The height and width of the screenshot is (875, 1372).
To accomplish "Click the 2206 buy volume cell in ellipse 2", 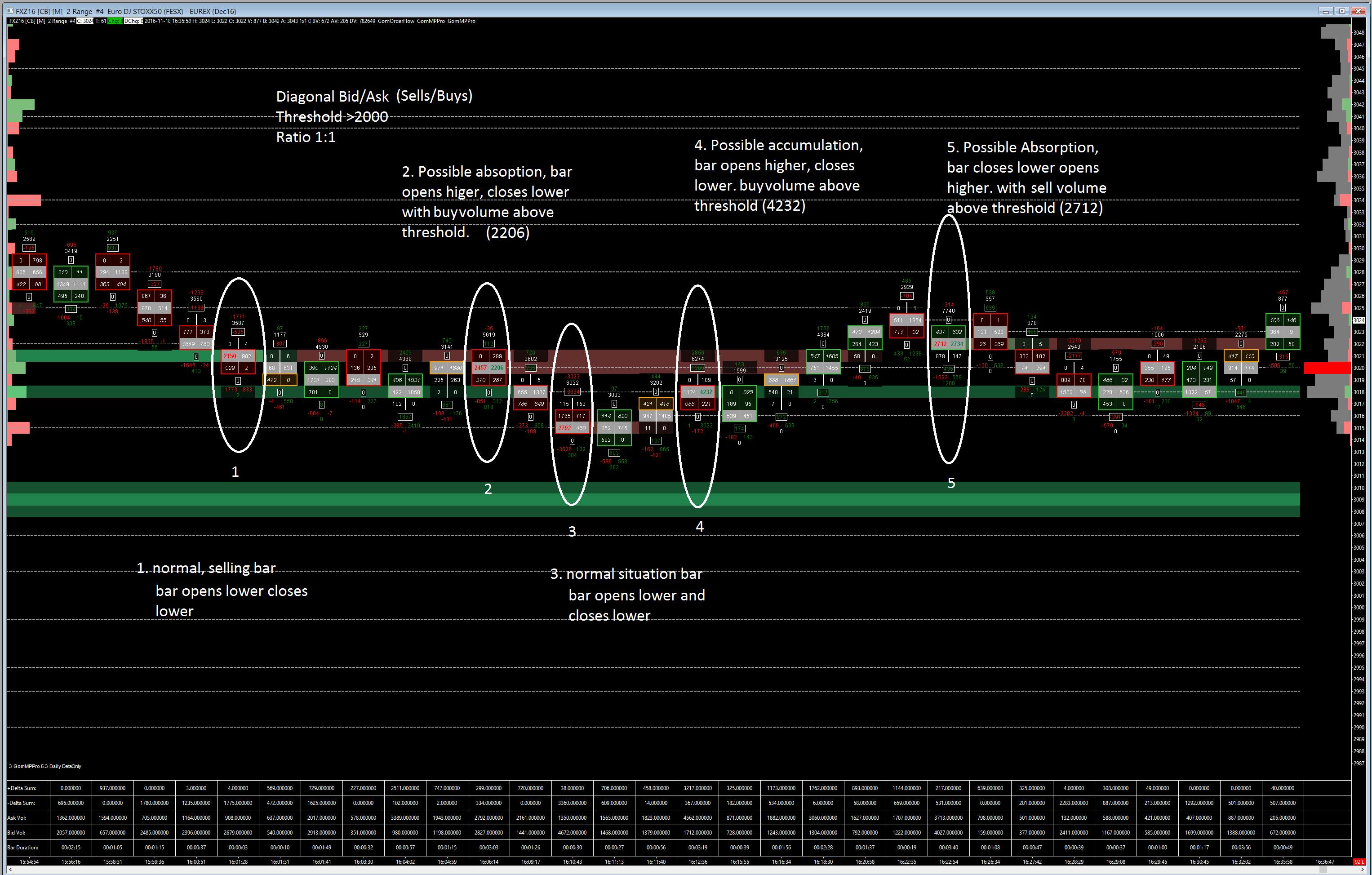I will (x=497, y=368).
